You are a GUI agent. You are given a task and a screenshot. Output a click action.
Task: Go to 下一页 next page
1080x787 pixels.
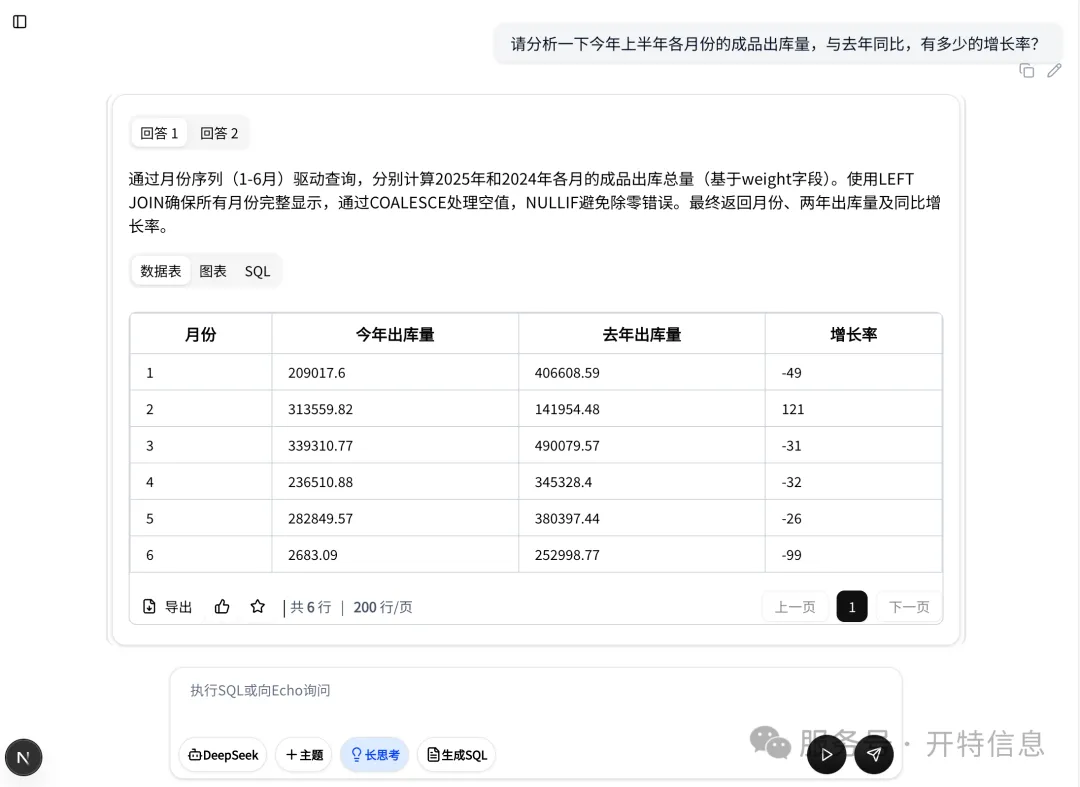pyautogui.click(x=909, y=607)
